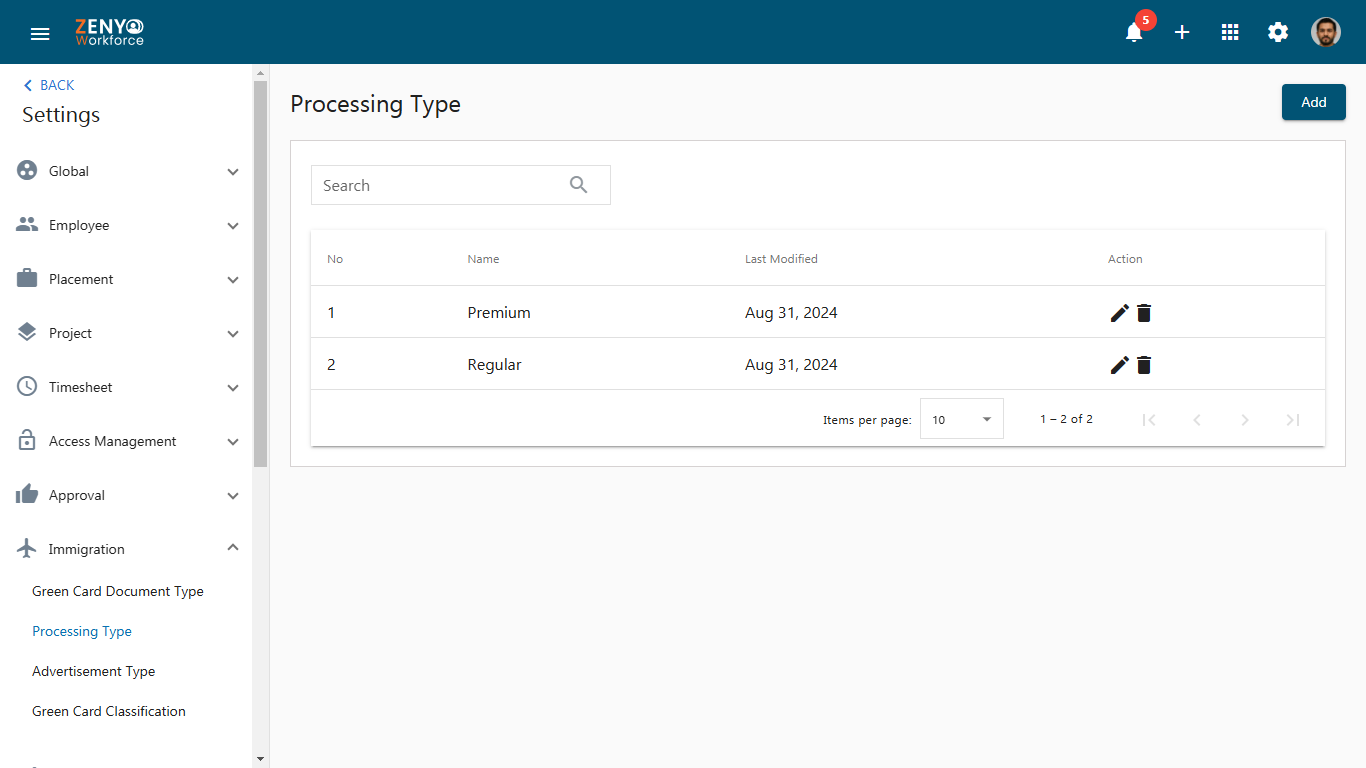Click the Timesheet clock icon

point(27,387)
